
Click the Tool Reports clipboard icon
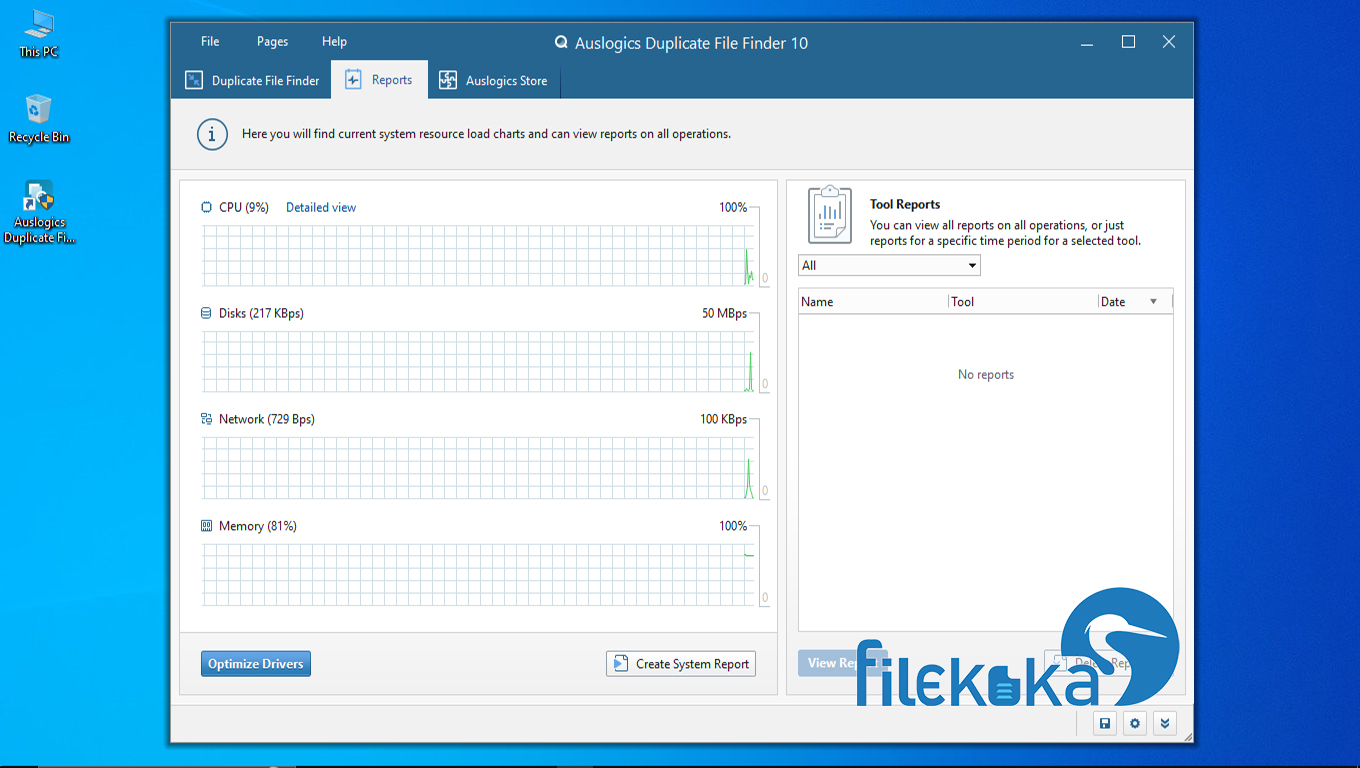coord(830,214)
